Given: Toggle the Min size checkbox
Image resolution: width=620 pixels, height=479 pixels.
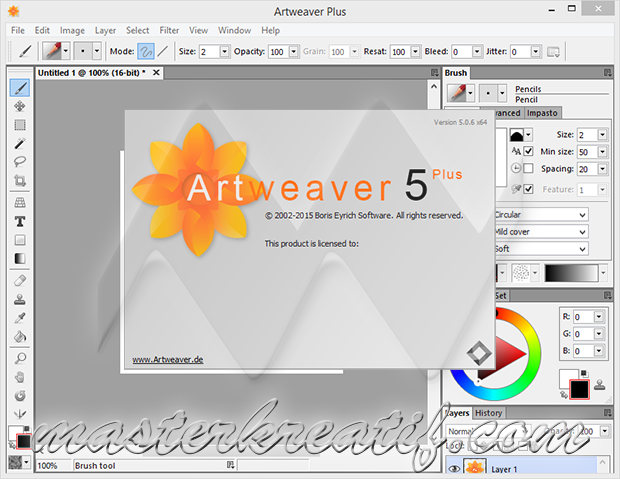Looking at the screenshot, I should pyautogui.click(x=528, y=151).
